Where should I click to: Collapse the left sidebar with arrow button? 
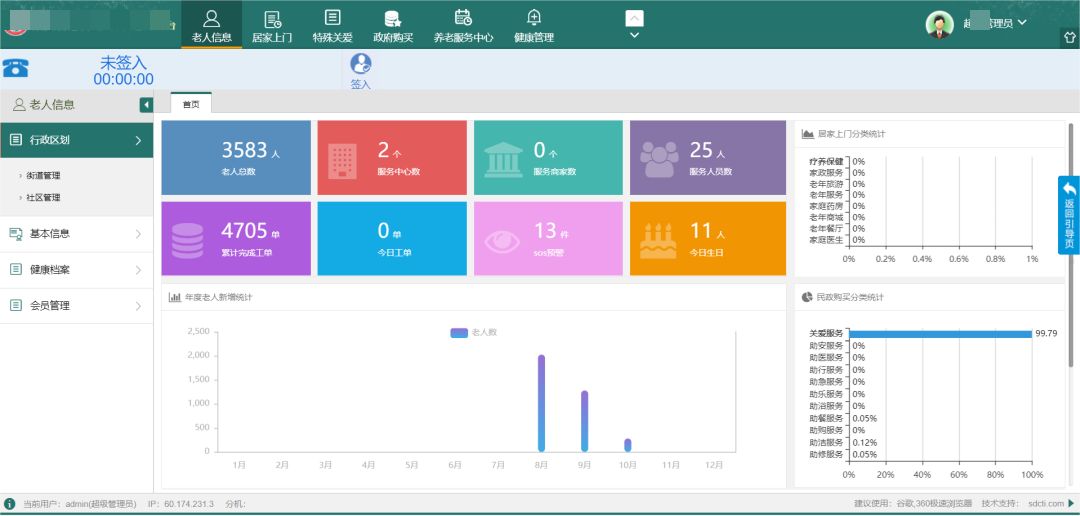tap(146, 105)
